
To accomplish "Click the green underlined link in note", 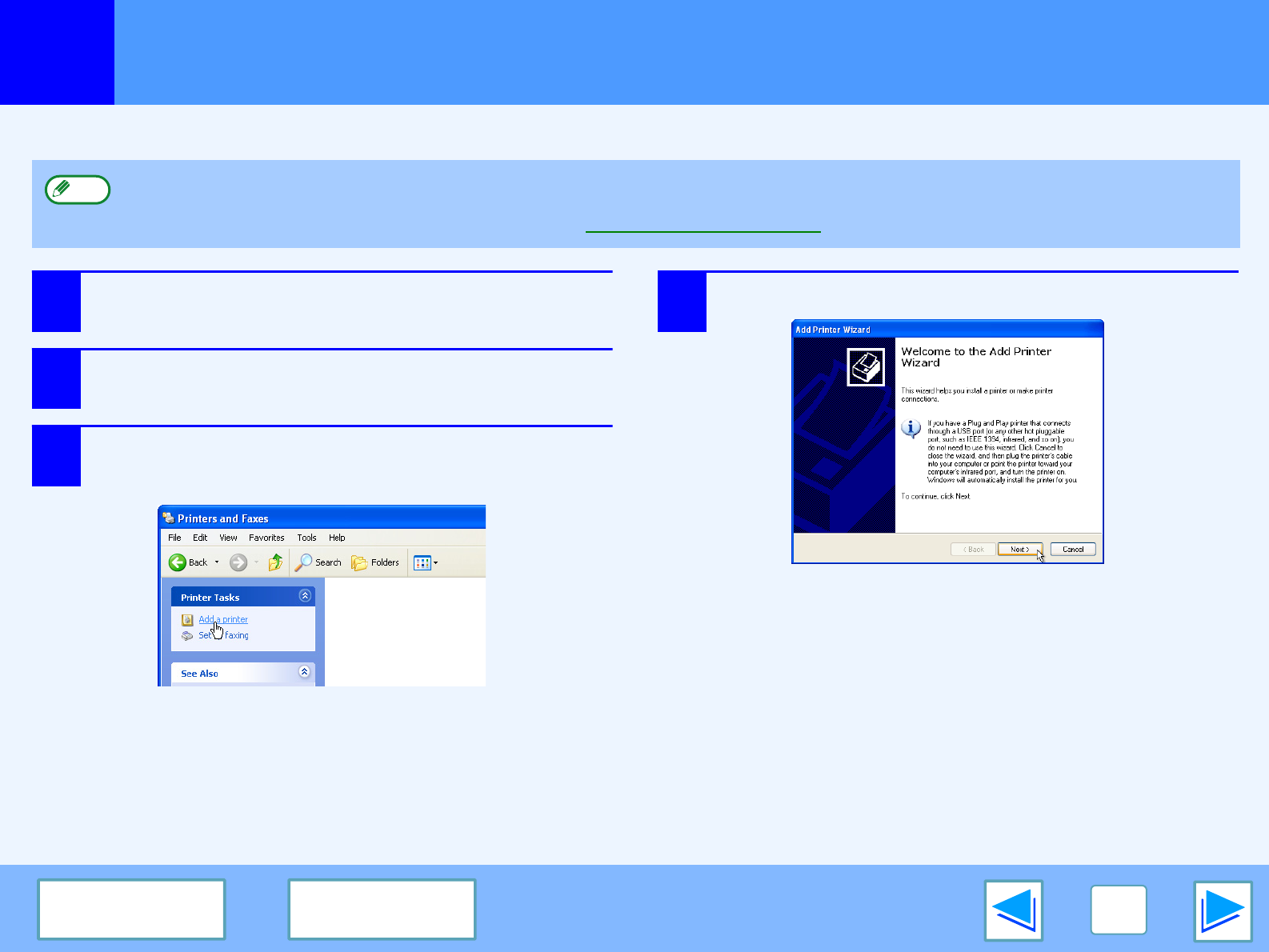I will pos(703,224).
